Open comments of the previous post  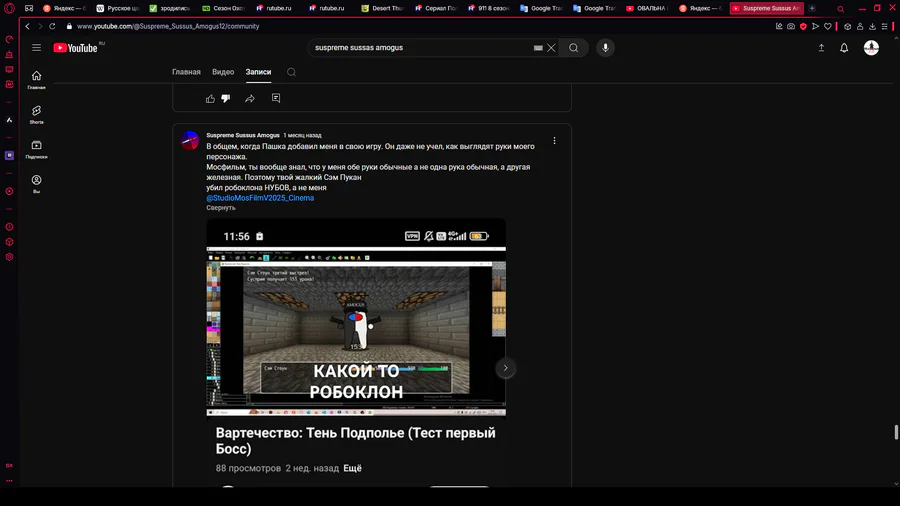[276, 98]
